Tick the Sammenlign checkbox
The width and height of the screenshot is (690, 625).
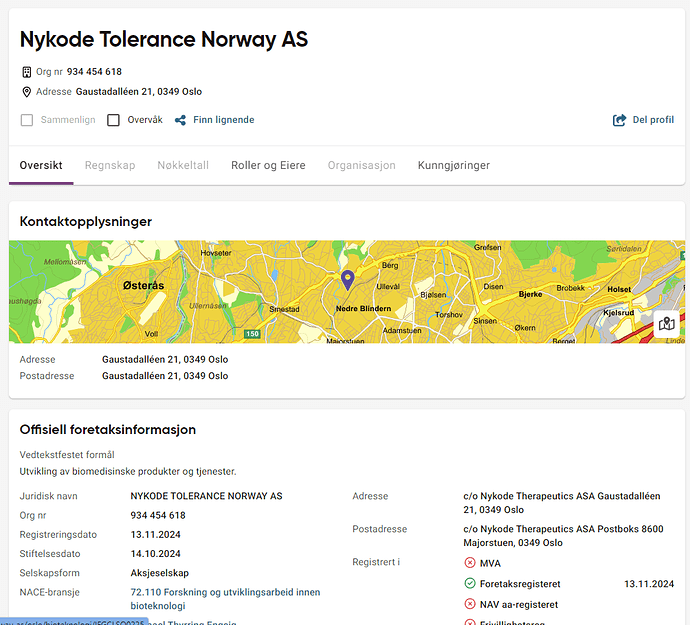point(27,120)
